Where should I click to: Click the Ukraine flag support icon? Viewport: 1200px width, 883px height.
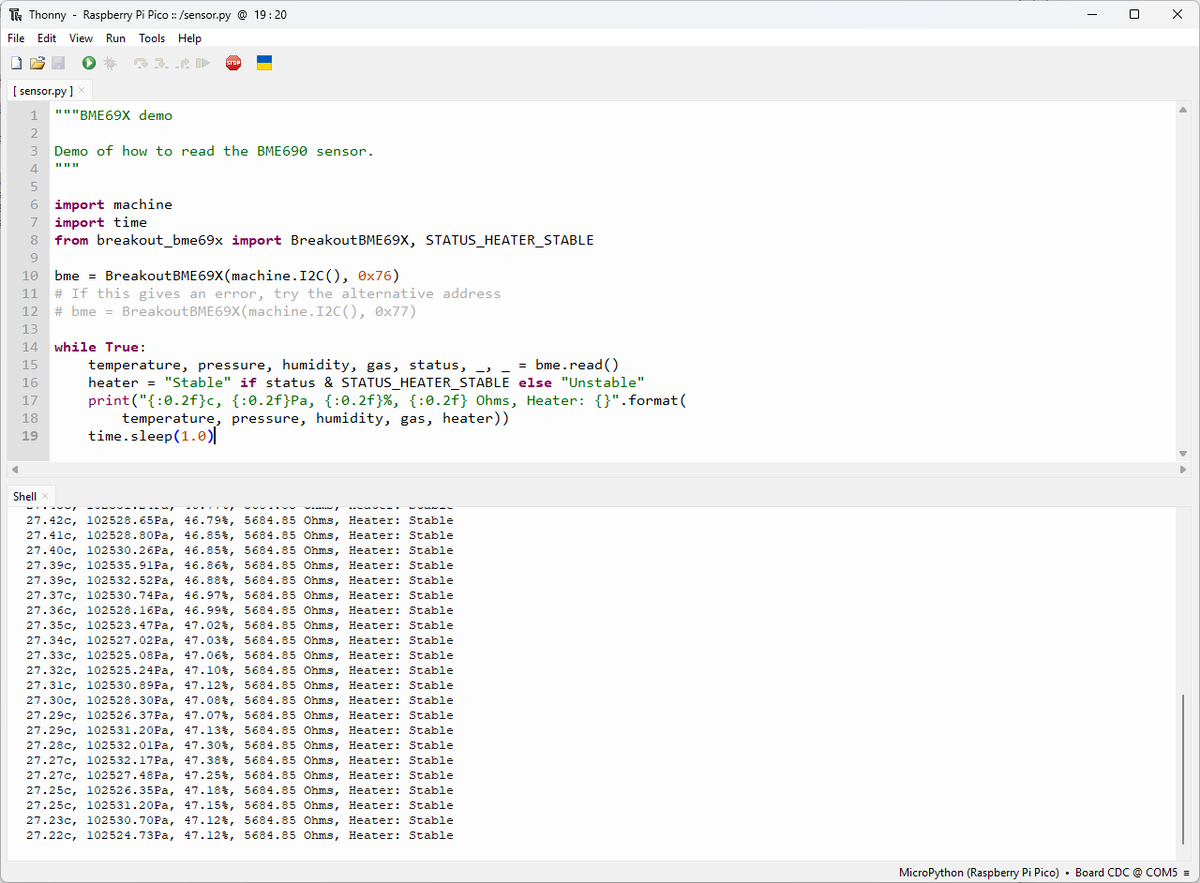[x=265, y=63]
